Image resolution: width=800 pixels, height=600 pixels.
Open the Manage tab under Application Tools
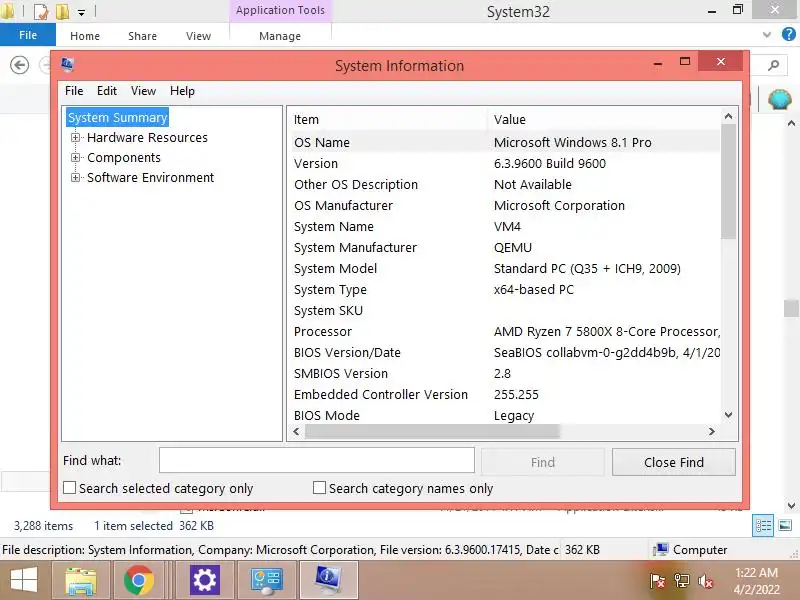[280, 36]
